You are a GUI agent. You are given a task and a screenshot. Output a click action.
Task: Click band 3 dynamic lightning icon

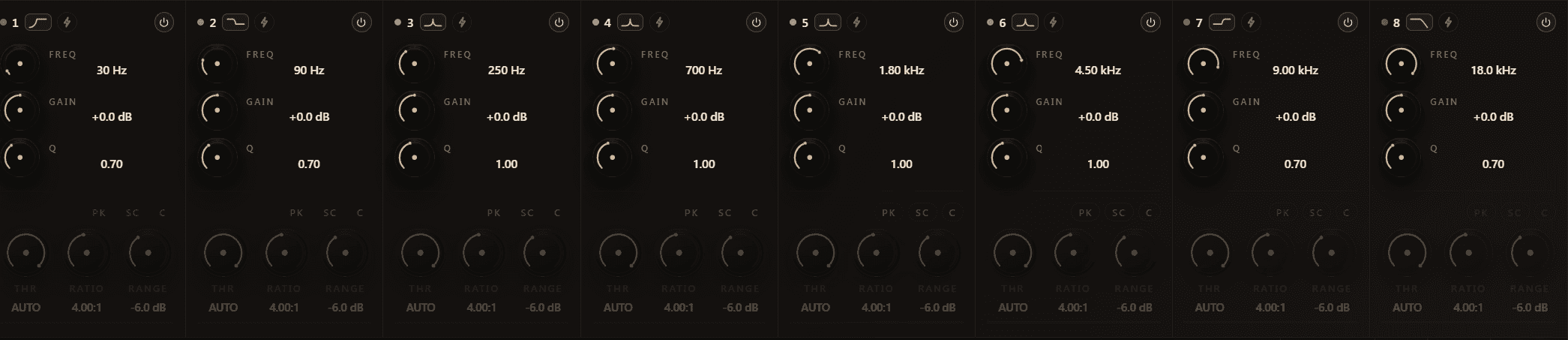pyautogui.click(x=462, y=23)
